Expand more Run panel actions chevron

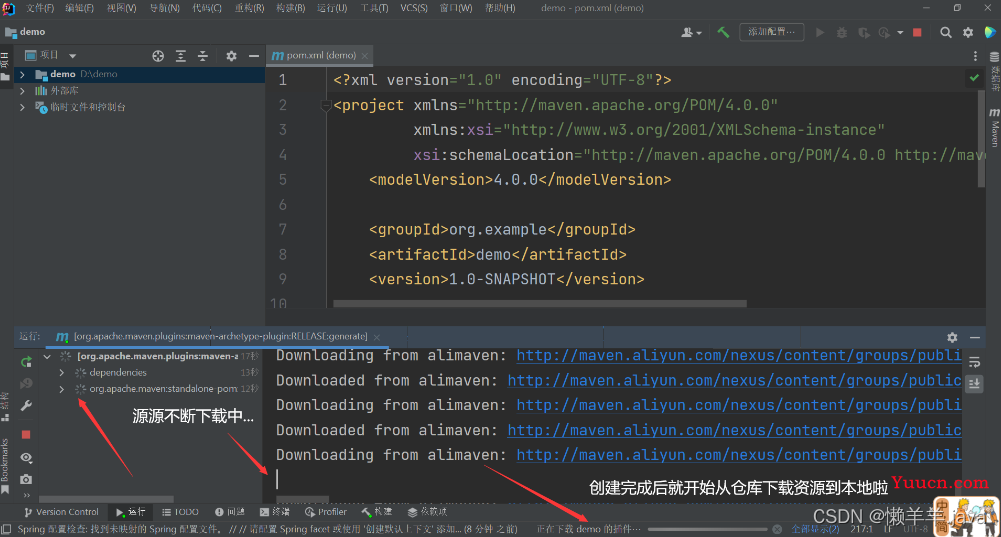coord(26,495)
